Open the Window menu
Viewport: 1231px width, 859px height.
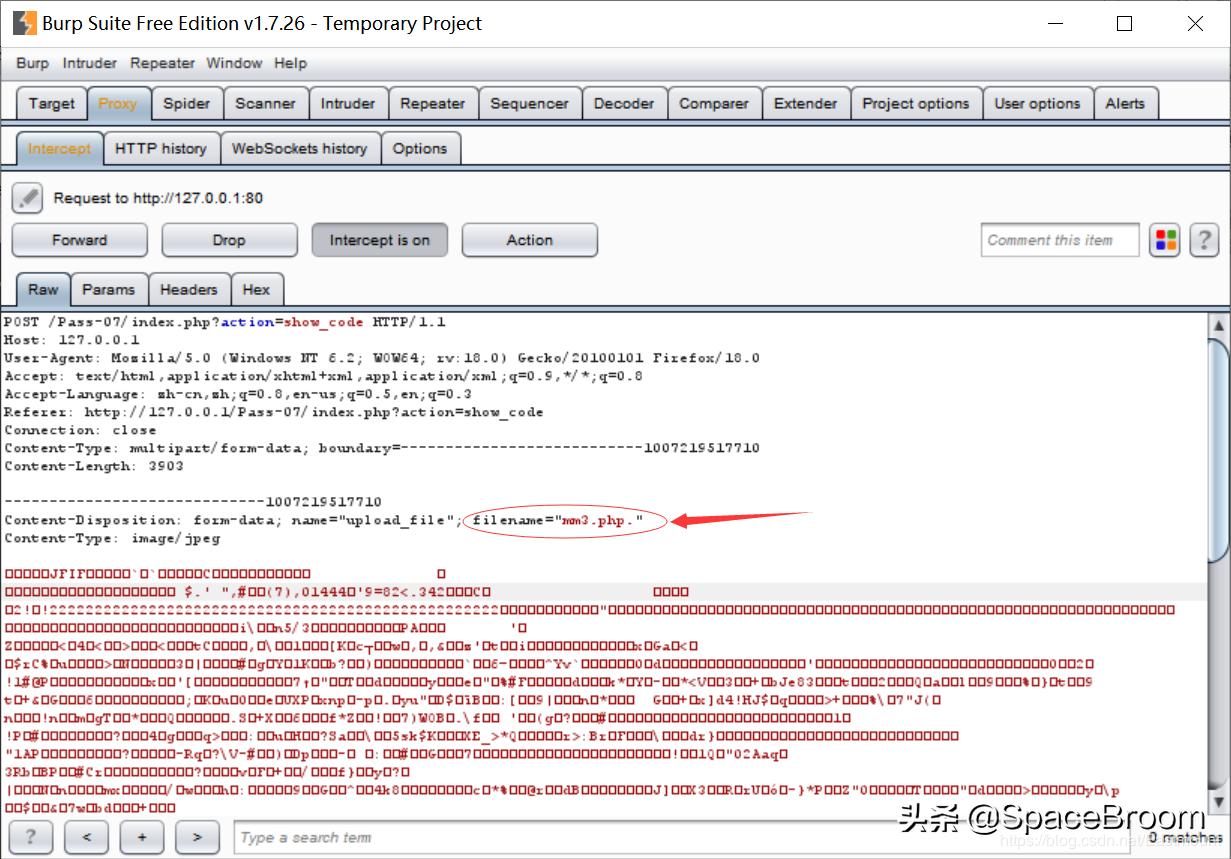234,63
